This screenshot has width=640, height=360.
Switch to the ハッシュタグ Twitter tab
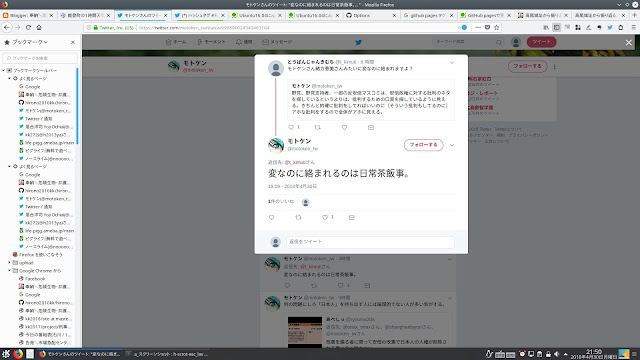pyautogui.click(x=199, y=15)
